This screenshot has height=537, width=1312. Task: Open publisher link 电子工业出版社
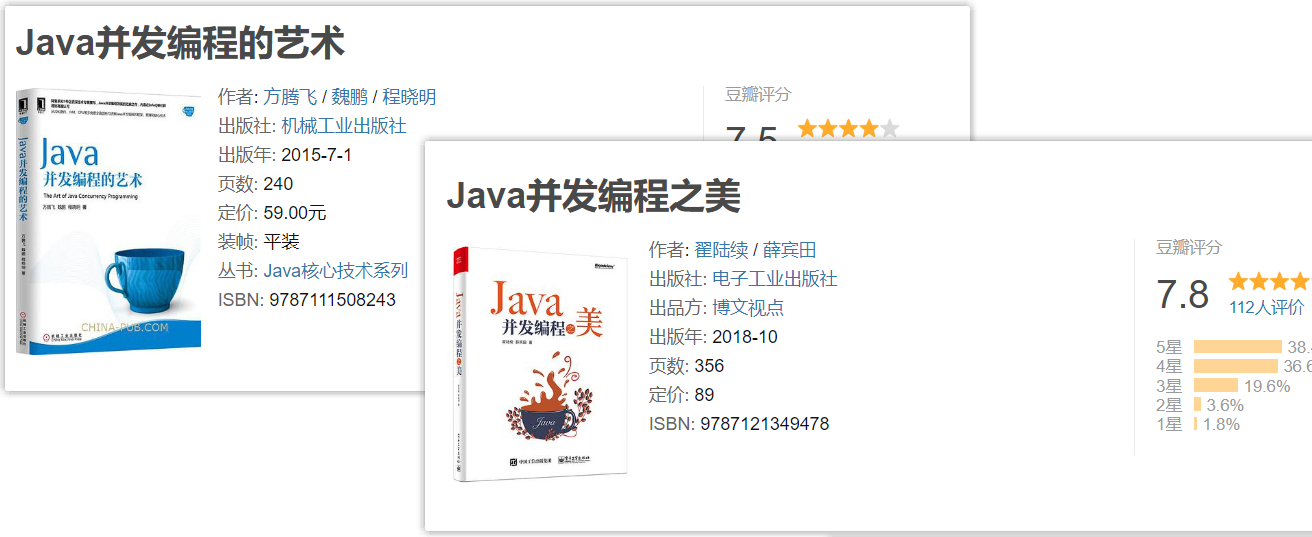(775, 279)
